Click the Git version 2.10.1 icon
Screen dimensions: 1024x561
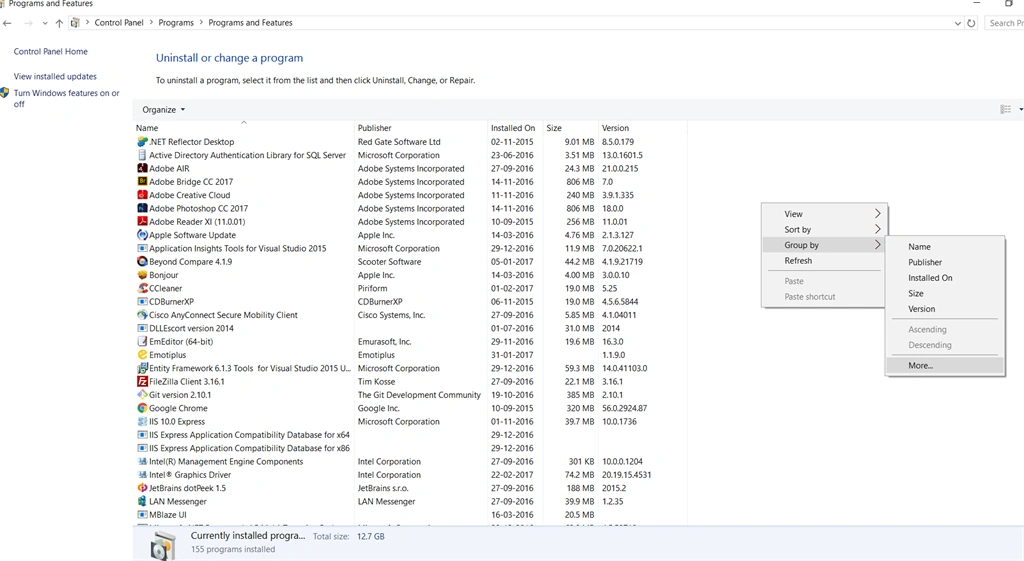pos(142,394)
